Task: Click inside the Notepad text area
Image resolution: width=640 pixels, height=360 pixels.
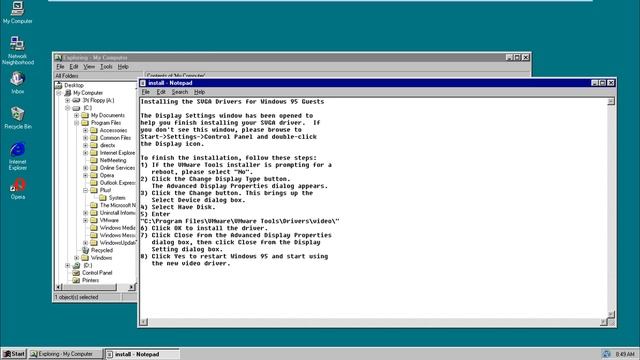Action: pos(373,208)
